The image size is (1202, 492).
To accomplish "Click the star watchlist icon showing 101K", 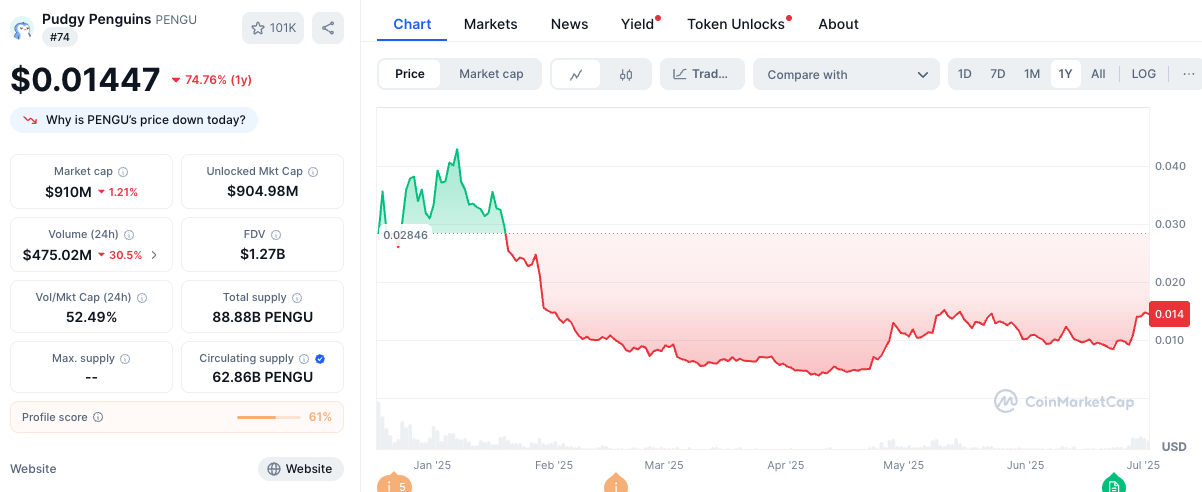I will click(x=273, y=28).
